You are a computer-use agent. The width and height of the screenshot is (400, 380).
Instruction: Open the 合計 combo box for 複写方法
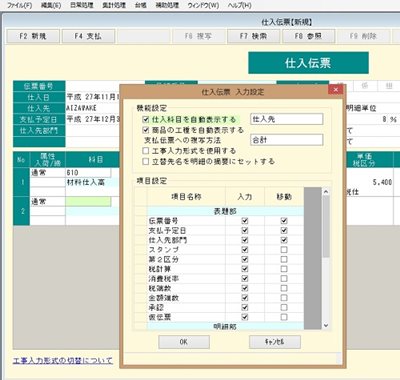point(287,140)
